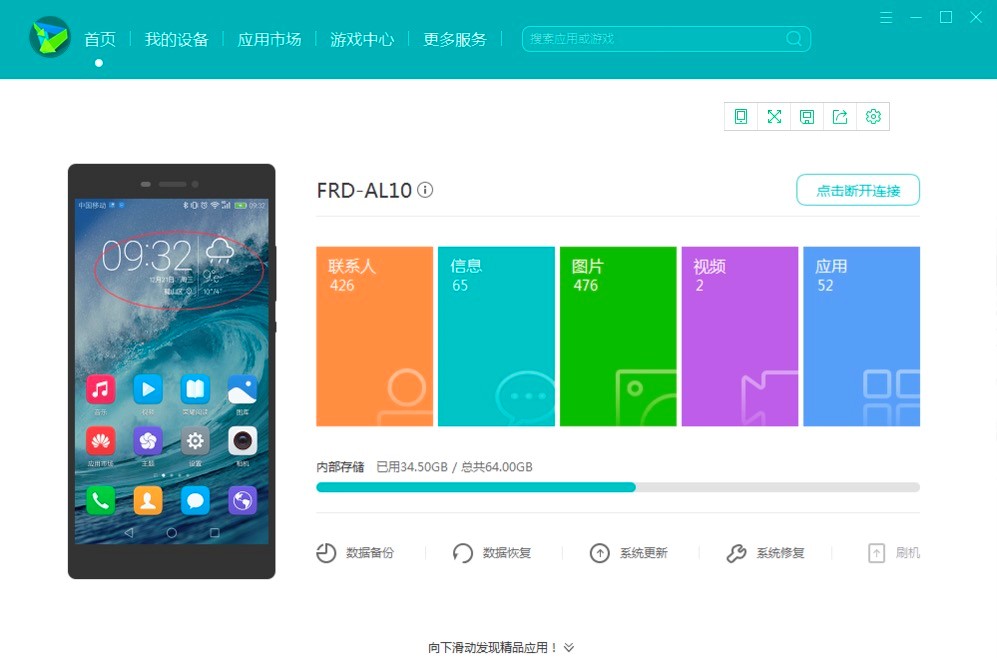Open the hamburger menu in title bar
Screen dimensions: 997x658
[886, 17]
